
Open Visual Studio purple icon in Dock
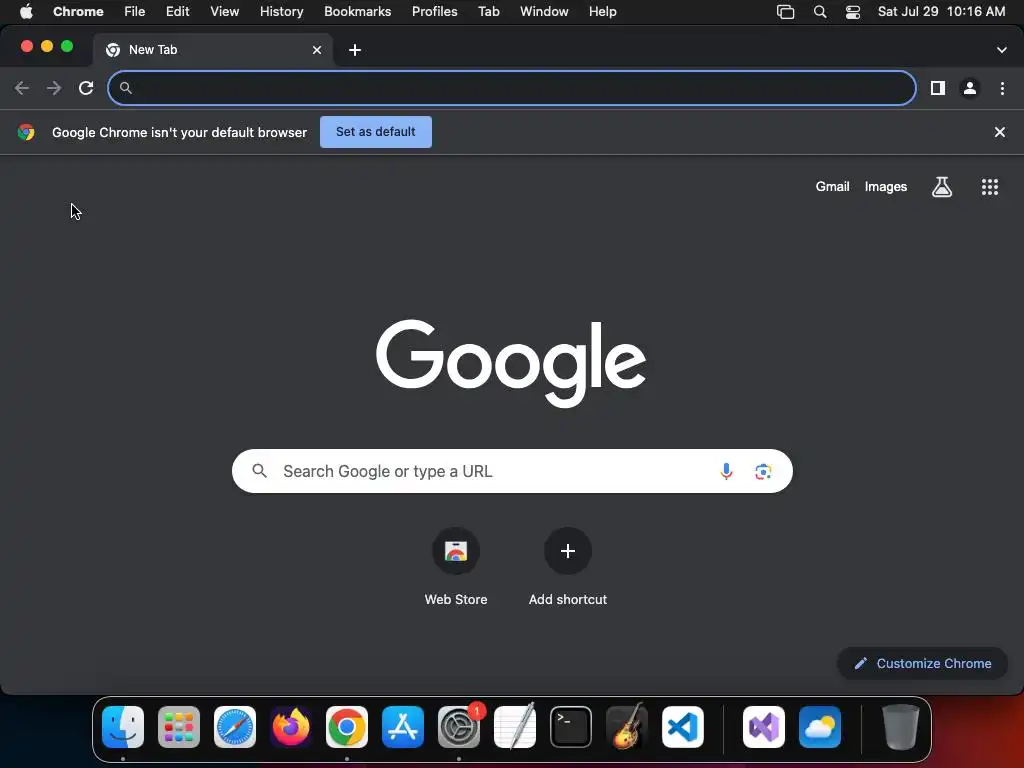click(x=764, y=727)
